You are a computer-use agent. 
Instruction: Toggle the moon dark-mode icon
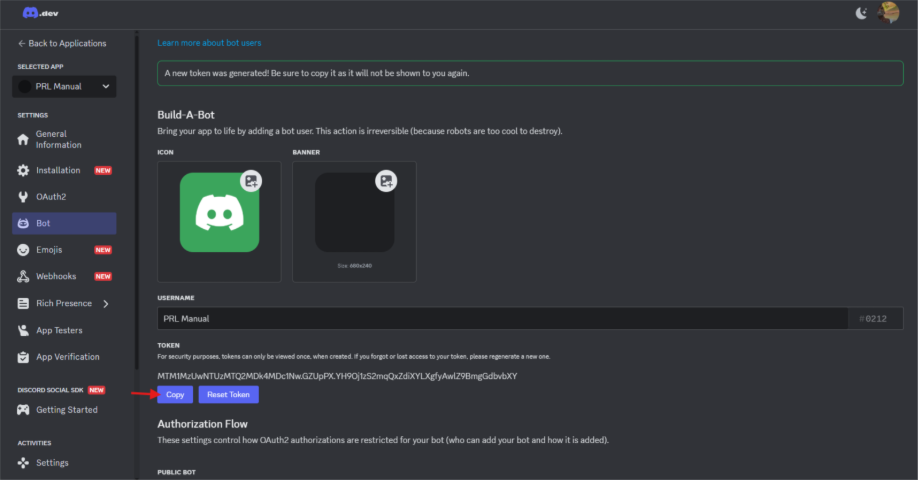click(861, 13)
